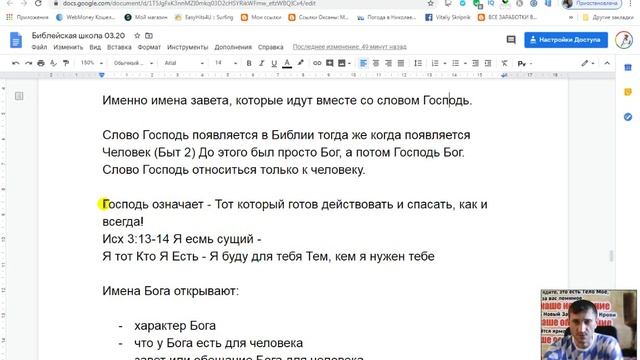Open the Изменить menu
Viewport: 640px width, 360px height.
pos(68,47)
